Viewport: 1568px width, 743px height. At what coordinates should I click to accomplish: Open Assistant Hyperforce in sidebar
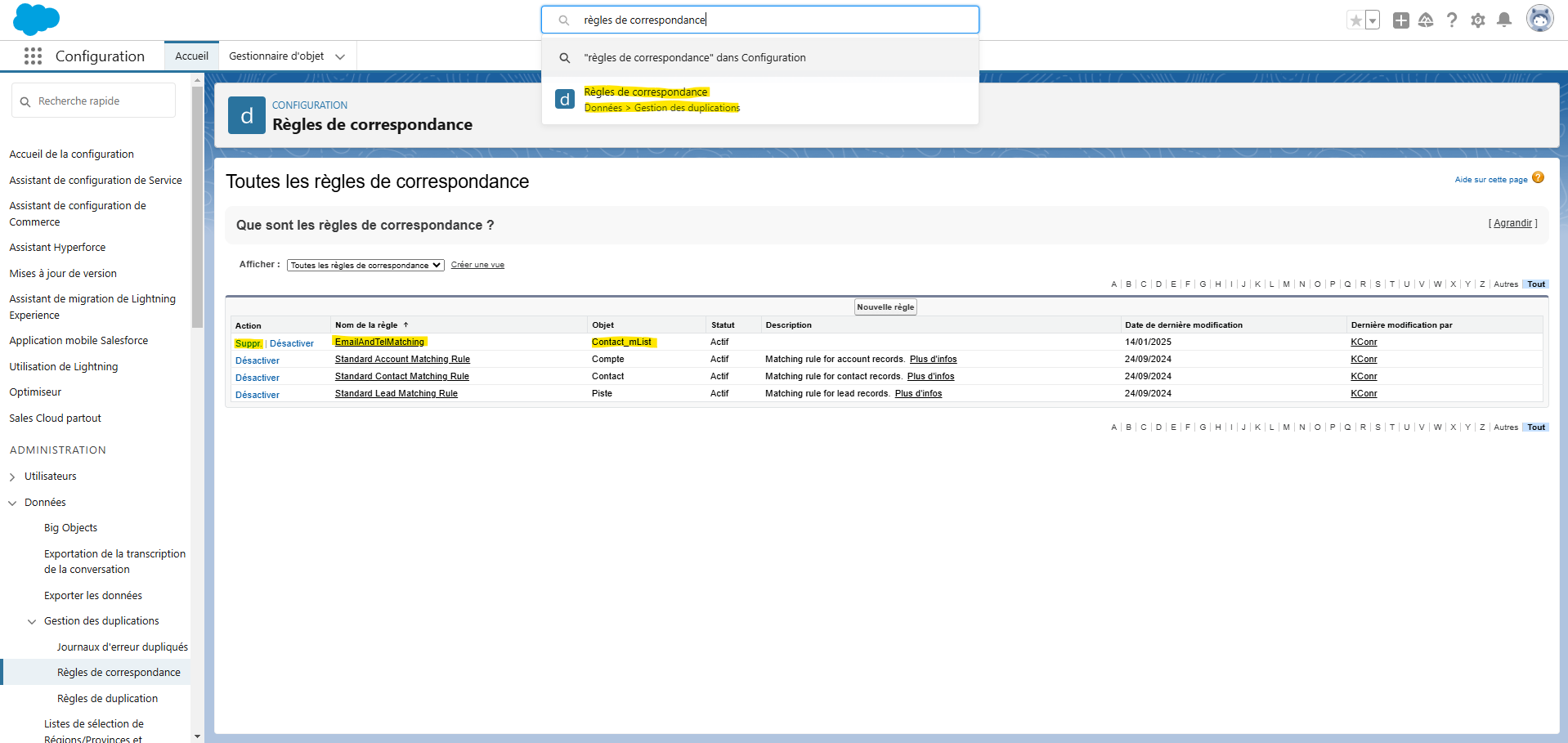pyautogui.click(x=57, y=247)
